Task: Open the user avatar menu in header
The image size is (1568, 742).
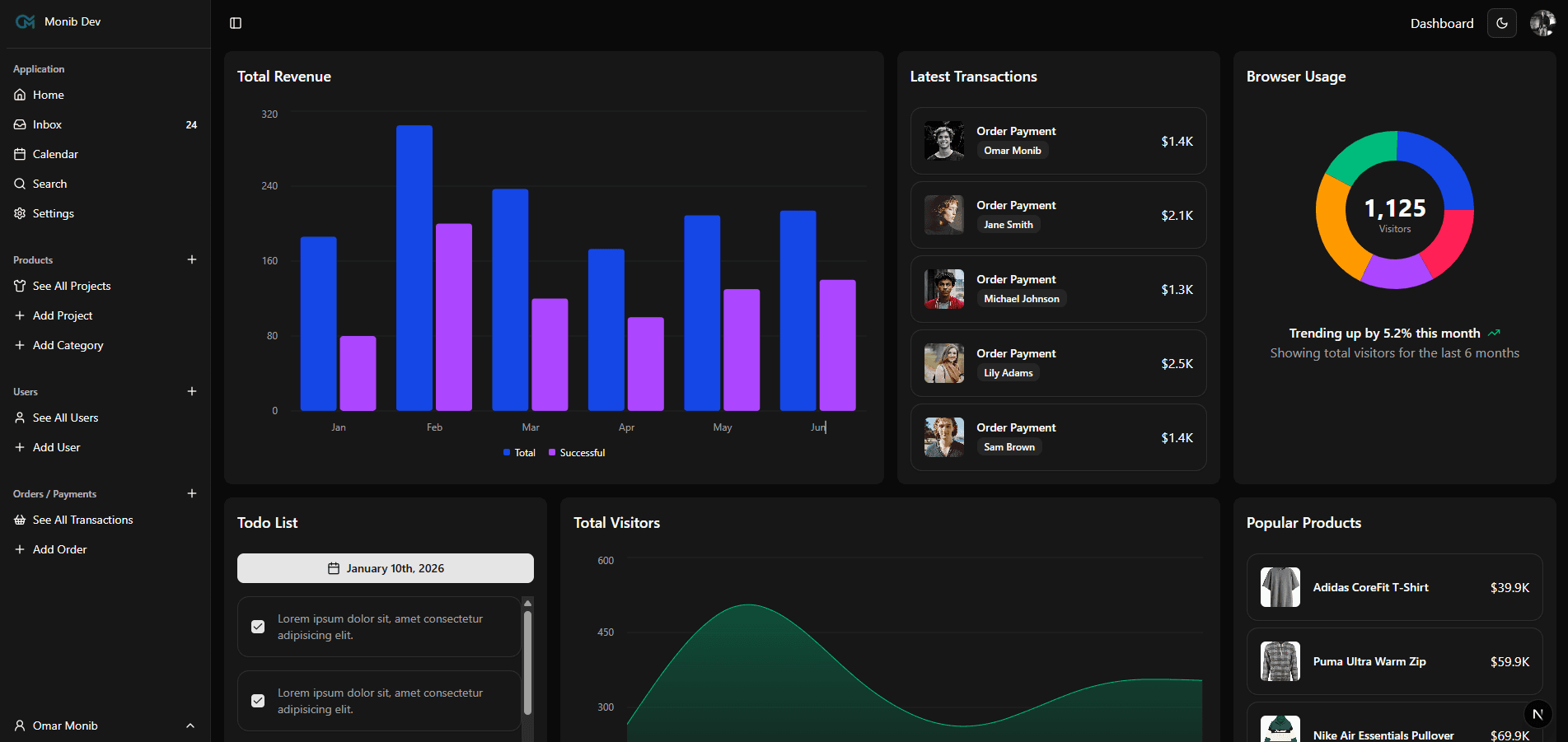Action: (x=1542, y=23)
